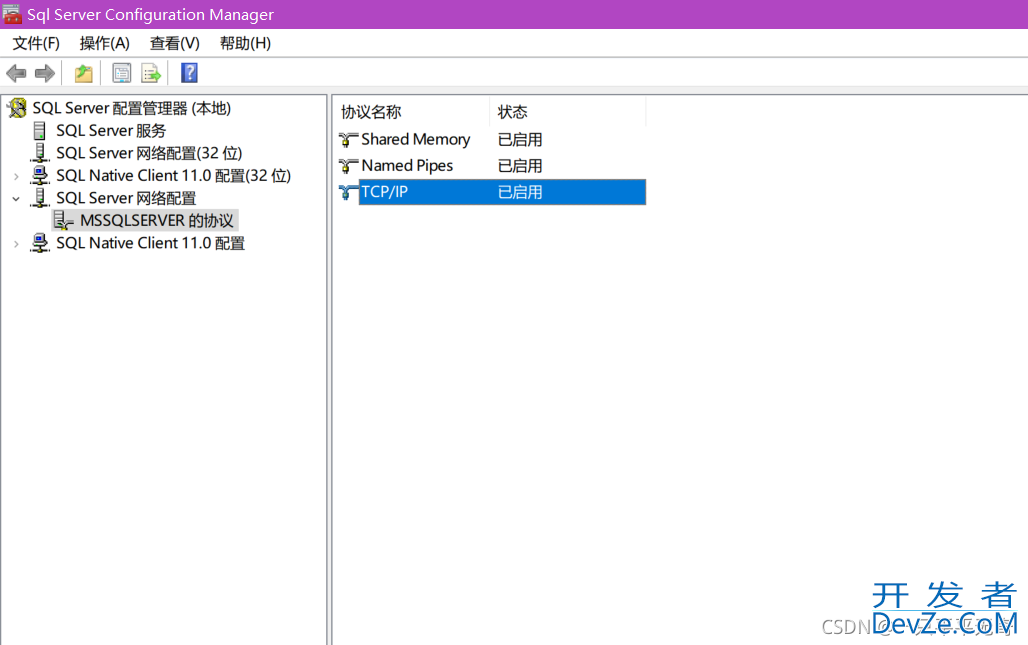Click the Named Pipes protocol icon
This screenshot has width=1028, height=645.
click(x=348, y=166)
